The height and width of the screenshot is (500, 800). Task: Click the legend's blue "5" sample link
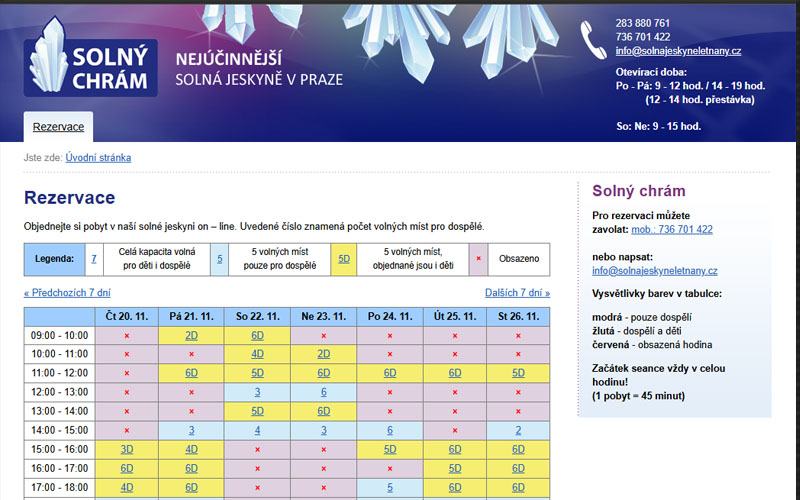(220, 260)
